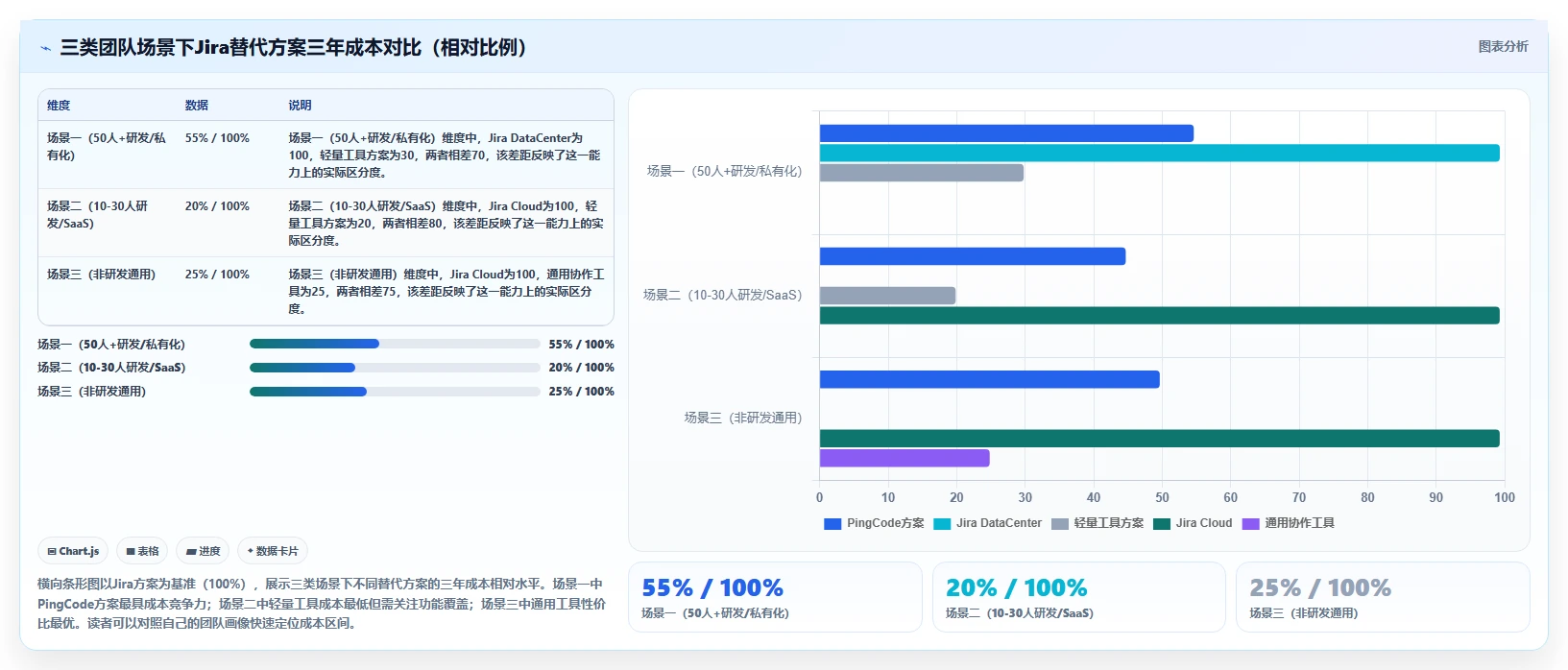Click the summary paragraph starting with 横向条形图

(322, 604)
